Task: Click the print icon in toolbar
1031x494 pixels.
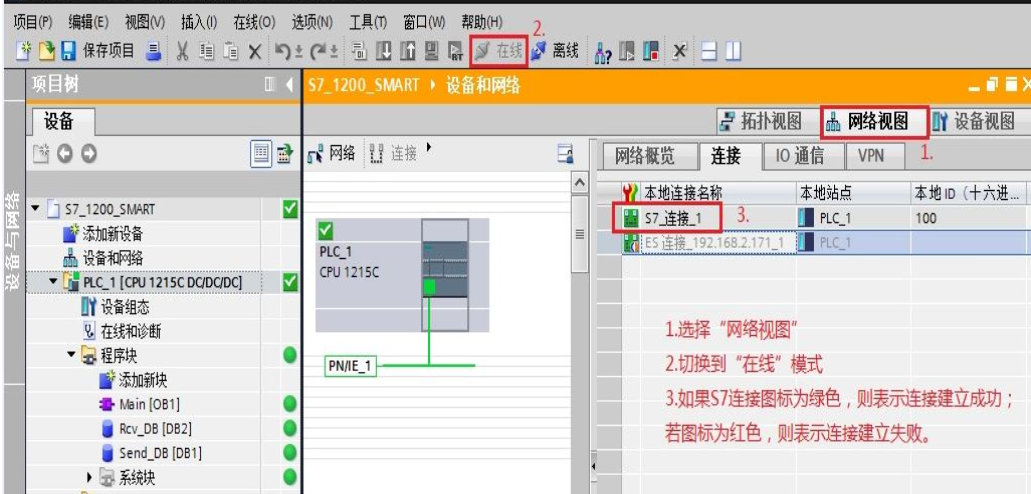Action: [x=154, y=51]
